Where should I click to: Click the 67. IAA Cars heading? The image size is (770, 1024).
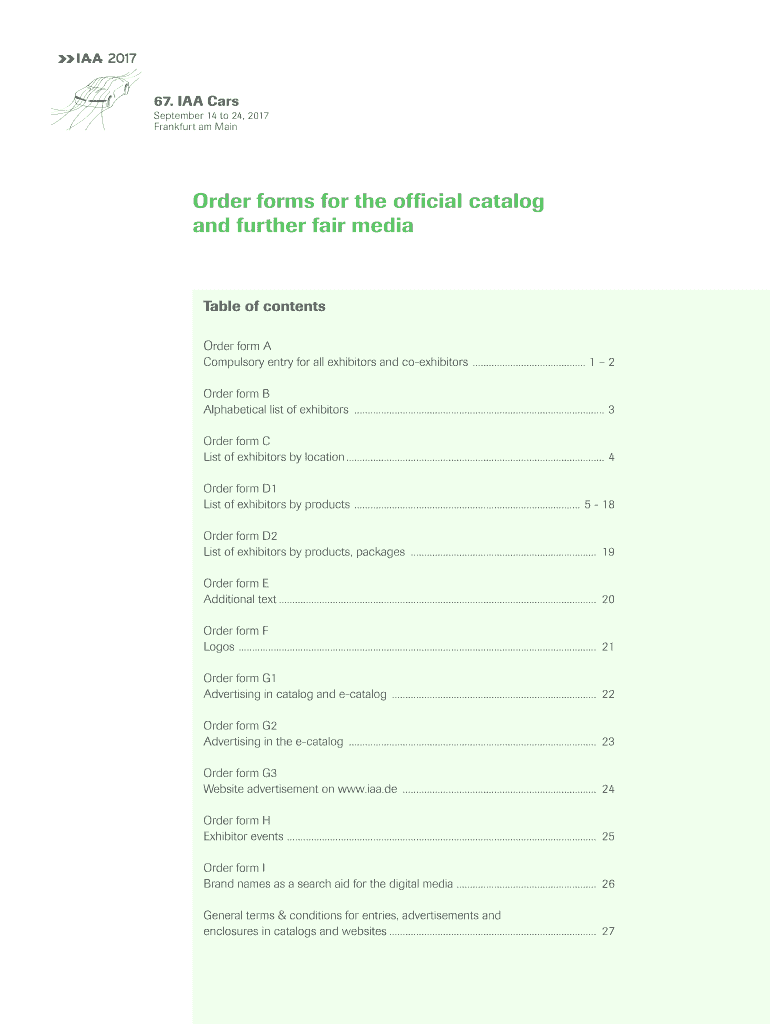[196, 101]
